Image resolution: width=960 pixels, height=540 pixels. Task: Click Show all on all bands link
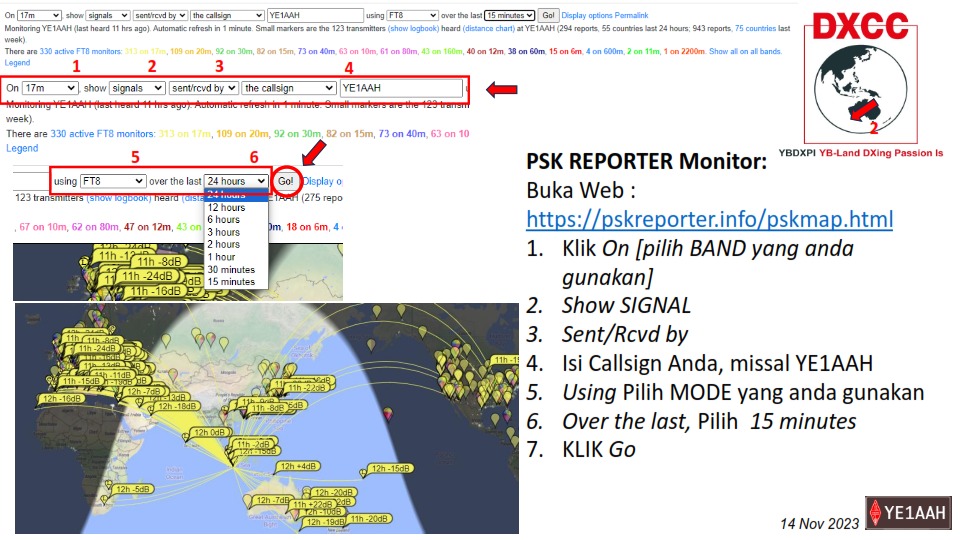(x=745, y=51)
